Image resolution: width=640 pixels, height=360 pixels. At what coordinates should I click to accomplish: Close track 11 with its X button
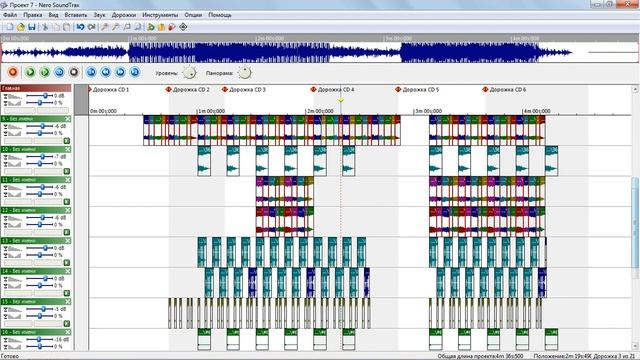pyautogui.click(x=68, y=180)
